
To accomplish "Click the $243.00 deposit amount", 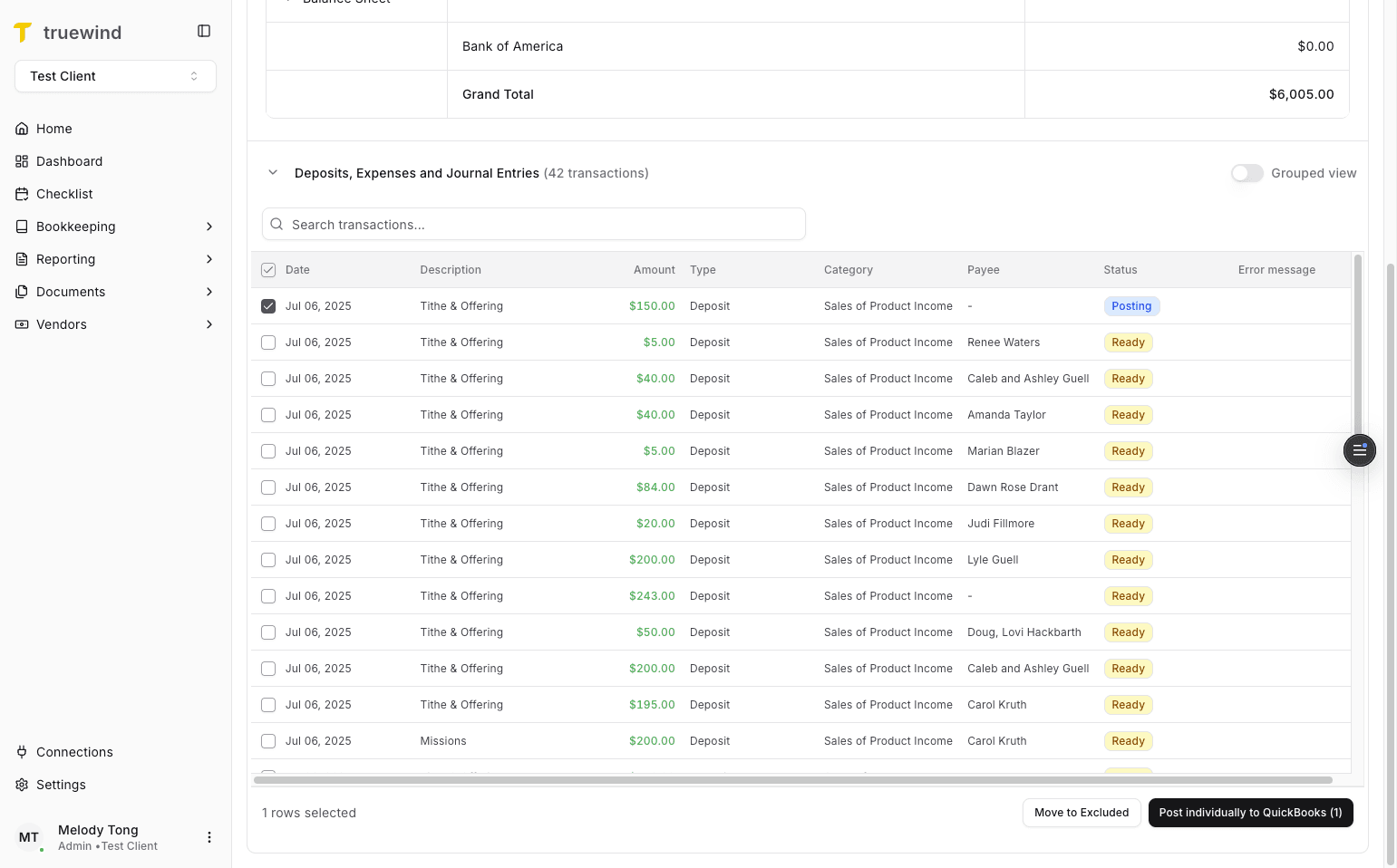I will [x=652, y=596].
